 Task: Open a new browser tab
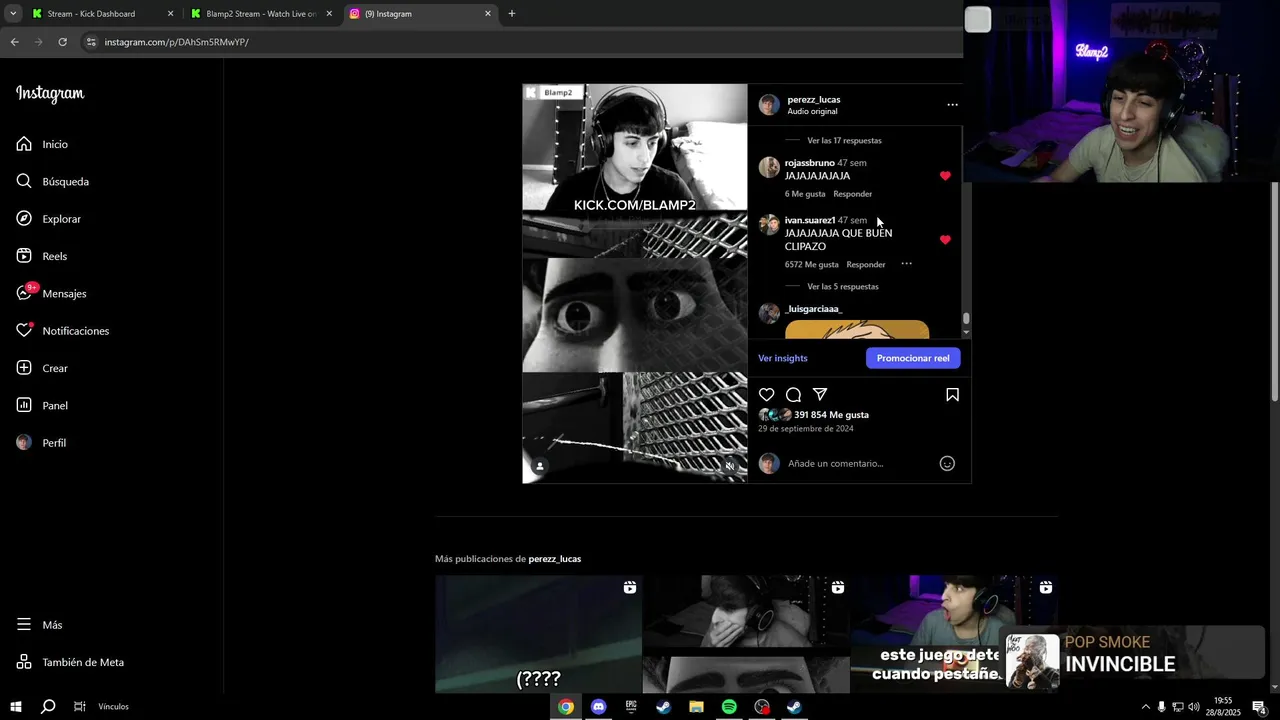(512, 14)
